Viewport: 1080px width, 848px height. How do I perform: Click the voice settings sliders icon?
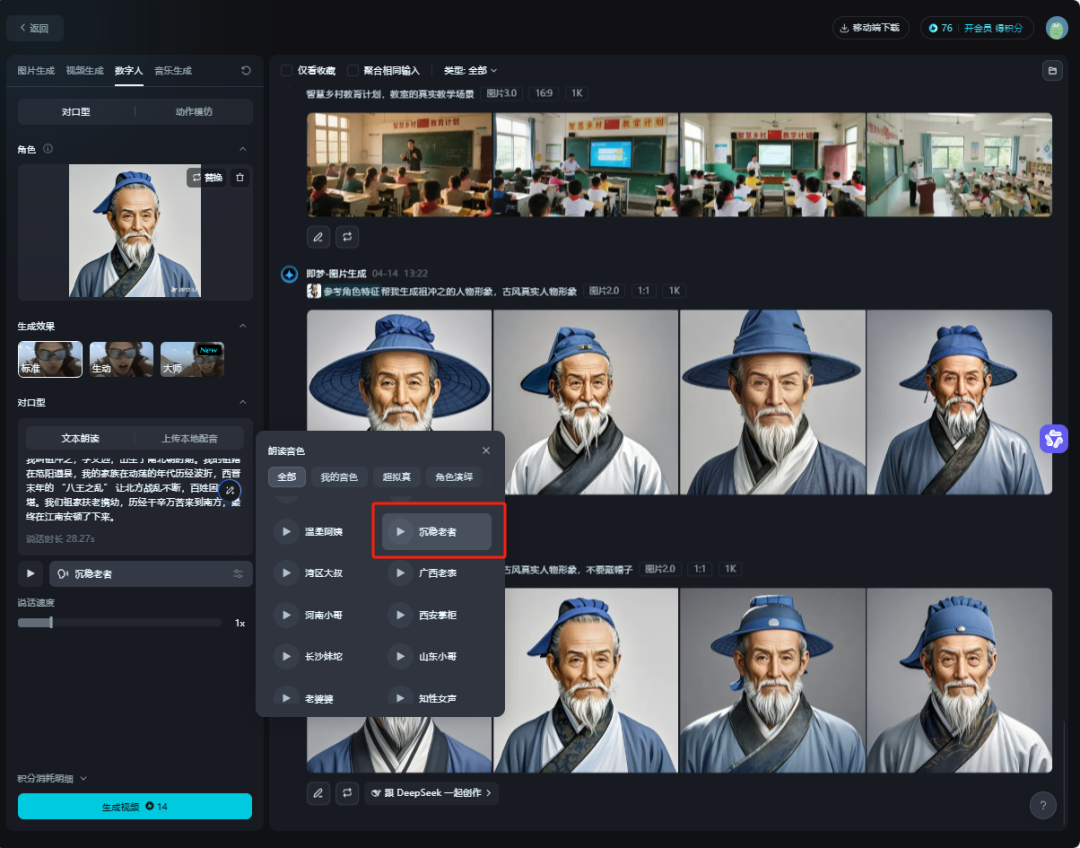pos(238,574)
